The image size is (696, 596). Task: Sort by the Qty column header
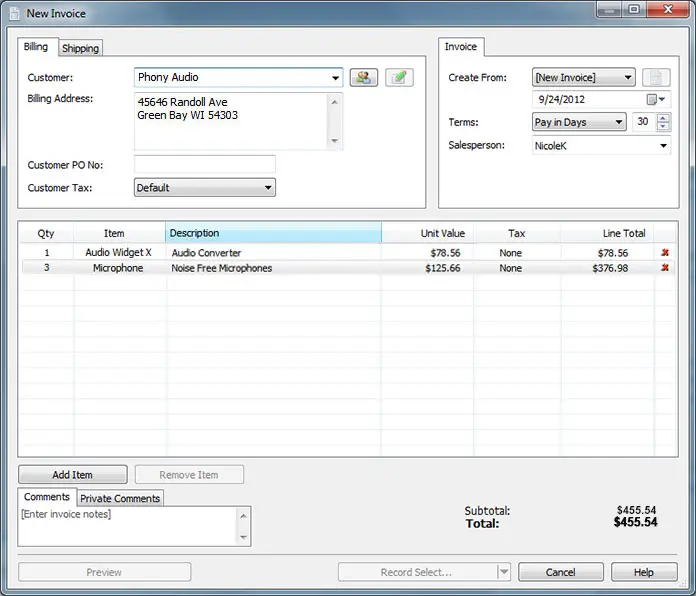point(46,233)
